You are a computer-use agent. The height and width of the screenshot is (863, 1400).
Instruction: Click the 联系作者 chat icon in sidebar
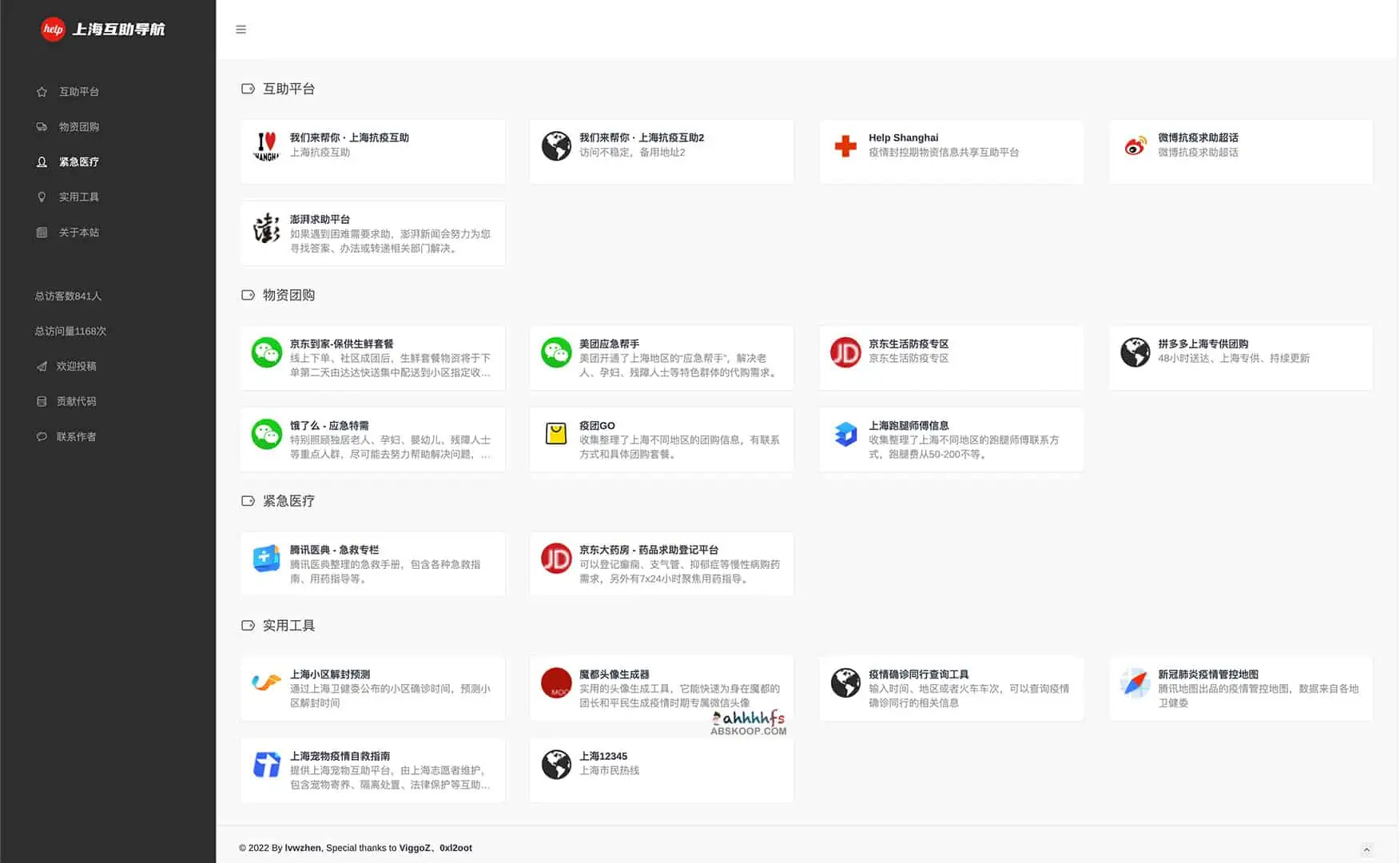tap(41, 436)
